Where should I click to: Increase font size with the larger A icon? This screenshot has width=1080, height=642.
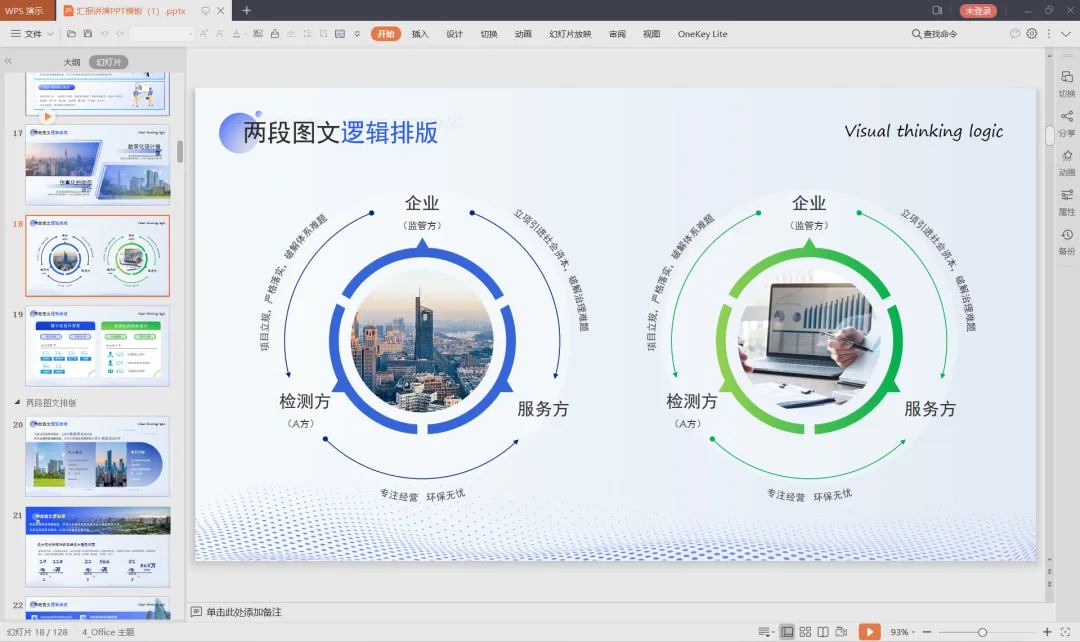(x=204, y=34)
